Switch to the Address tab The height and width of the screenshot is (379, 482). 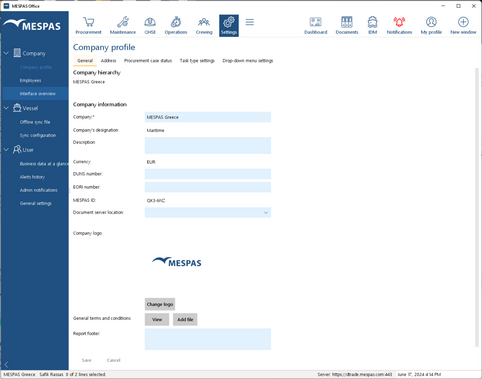[108, 61]
